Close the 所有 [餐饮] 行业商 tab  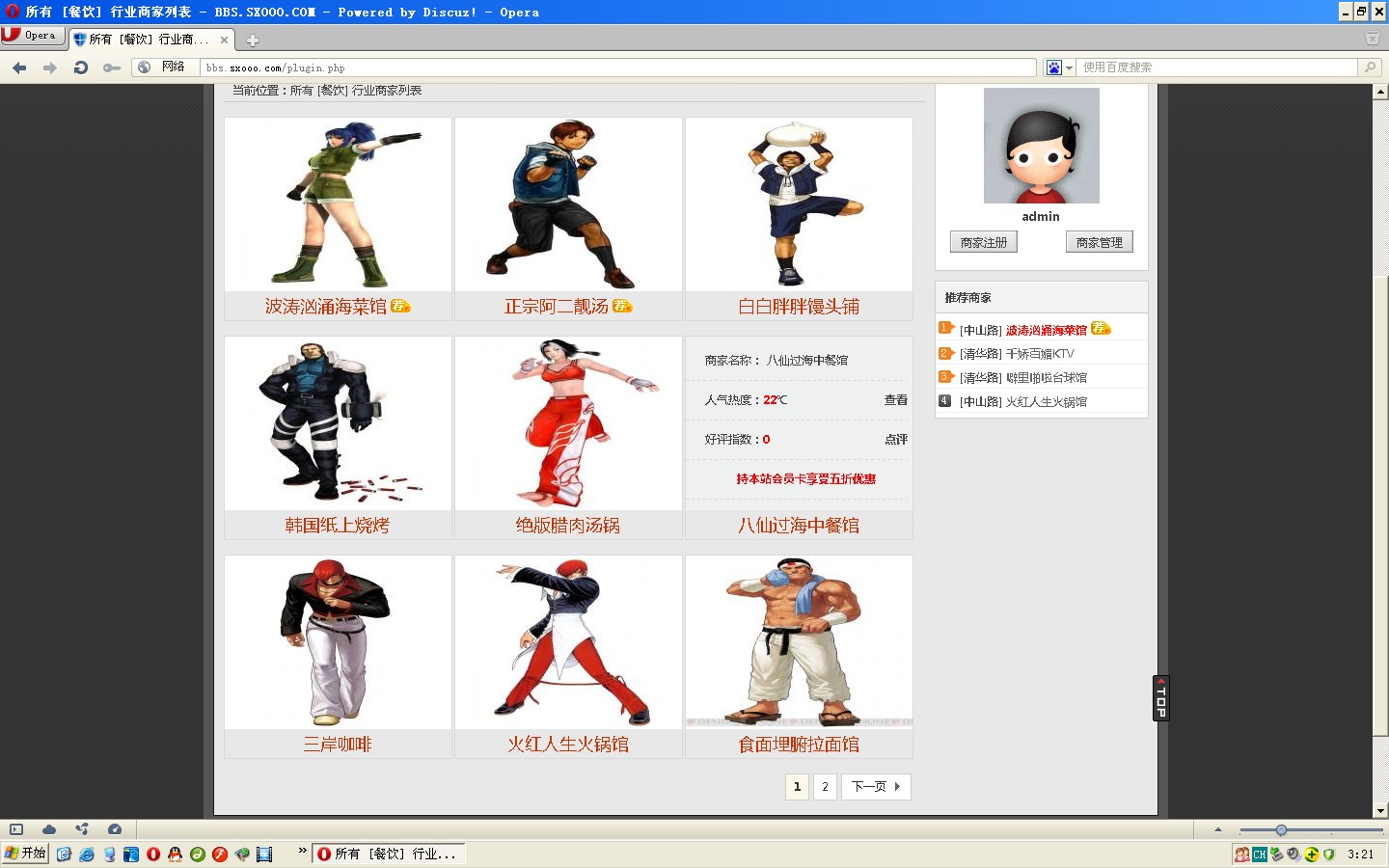(224, 40)
